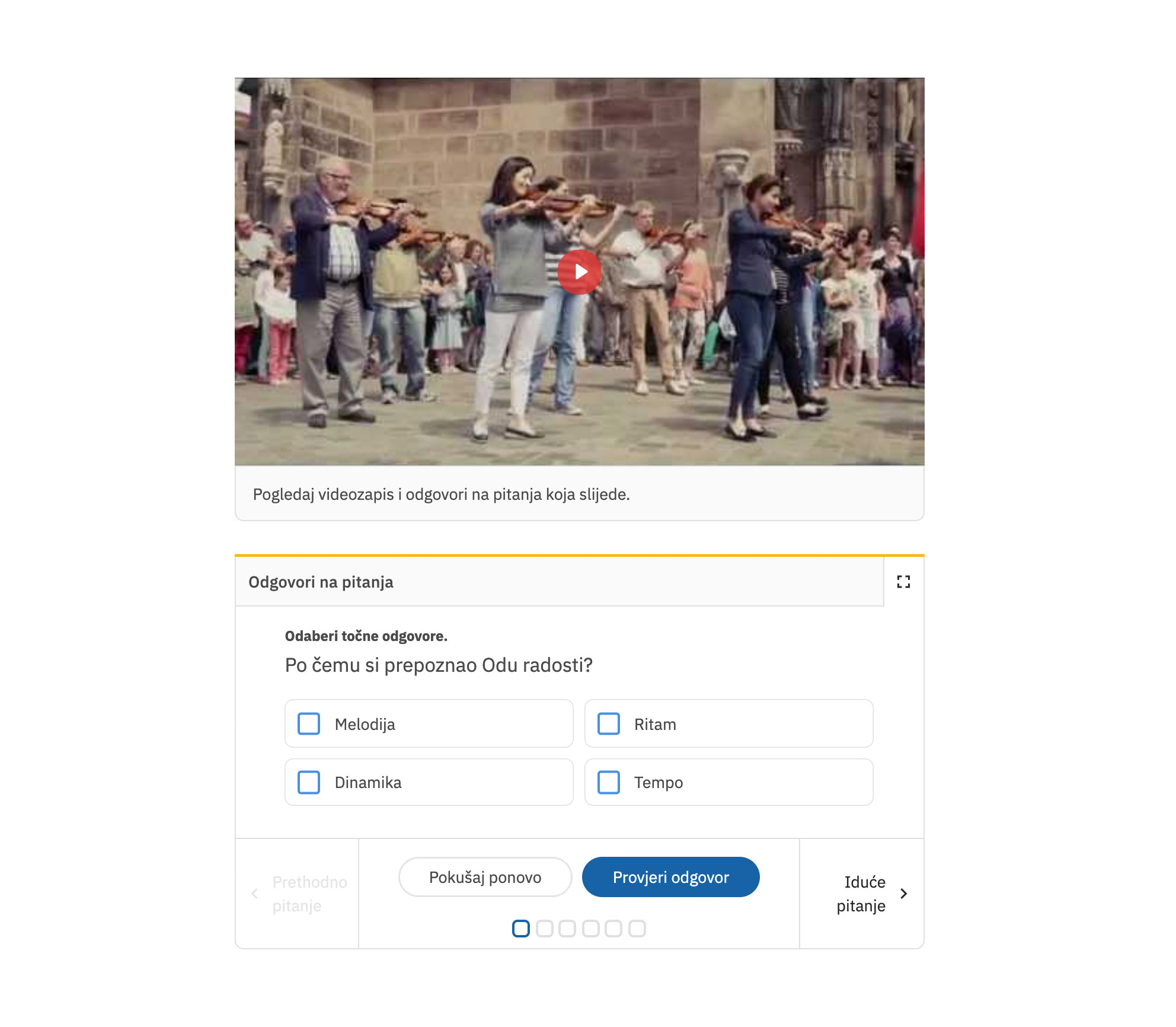Play the violin flash mob video
The height and width of the screenshot is (1027, 1176).
click(x=579, y=272)
